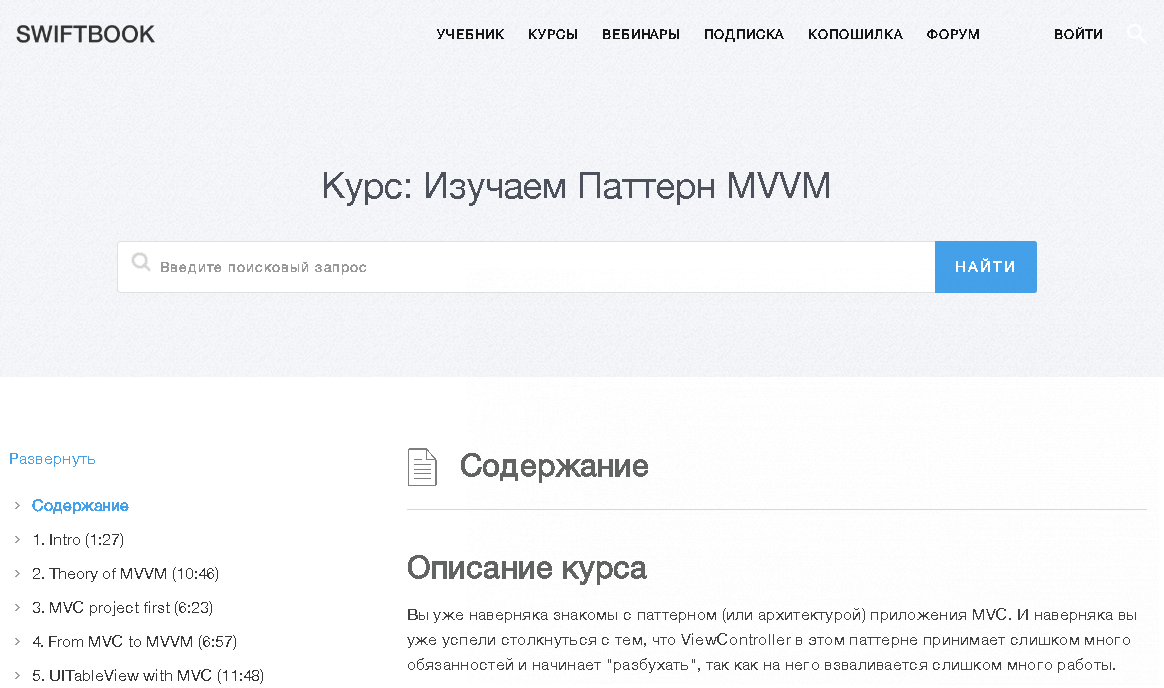1164x688 pixels.
Task: Open the SWIFTBOOK logo home link
Action: click(85, 34)
